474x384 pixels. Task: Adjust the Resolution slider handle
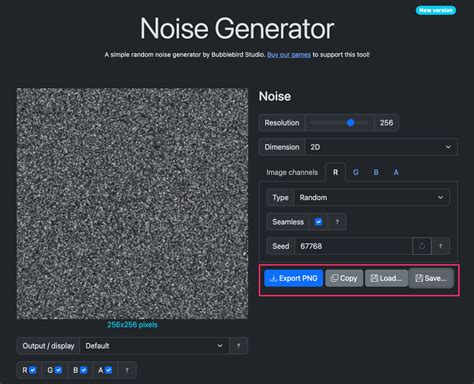[x=350, y=123]
